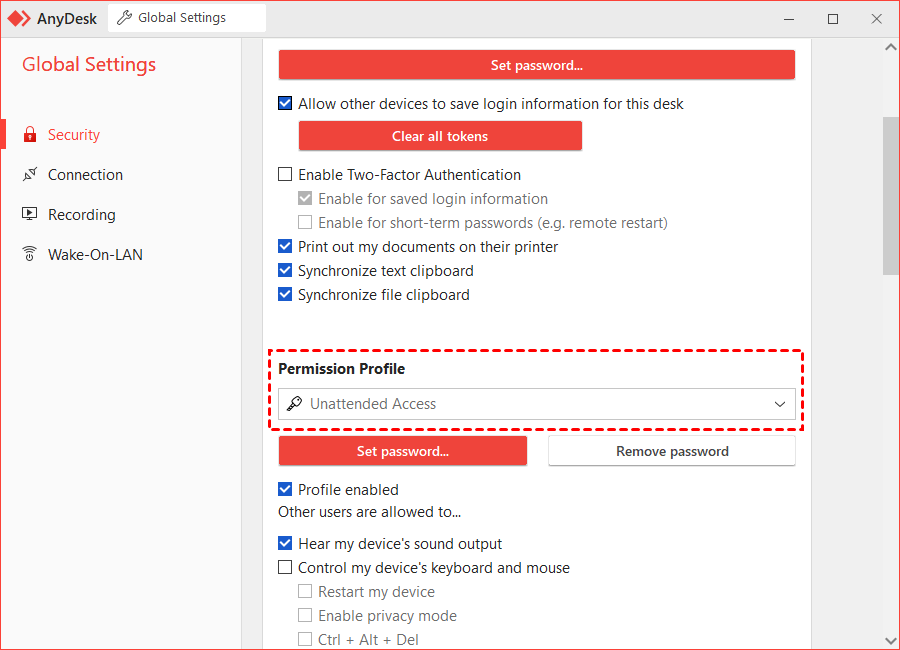Click the key icon beside Unattended Access

click(294, 404)
